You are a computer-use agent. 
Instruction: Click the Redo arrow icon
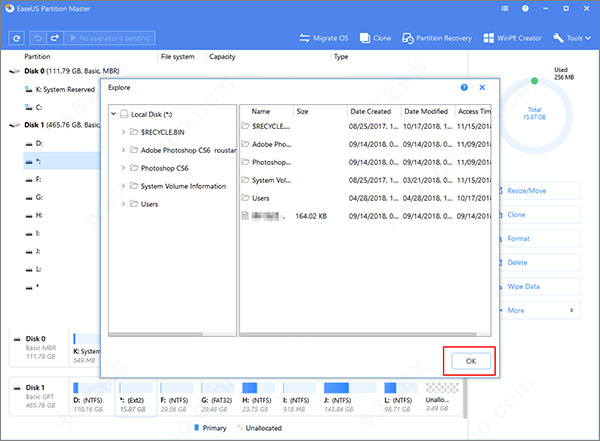point(53,38)
